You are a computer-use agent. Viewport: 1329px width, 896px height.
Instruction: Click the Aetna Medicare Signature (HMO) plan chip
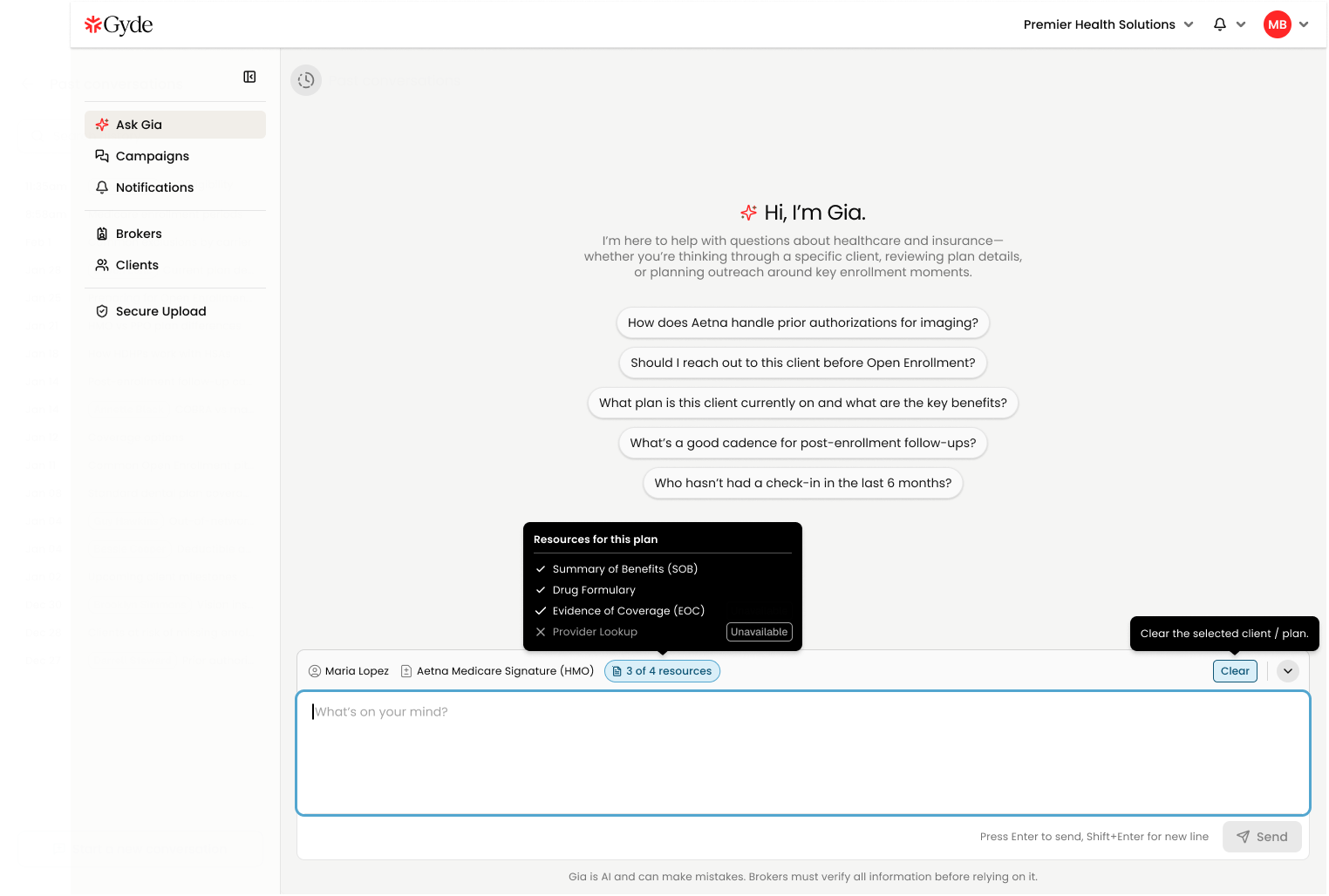497,671
